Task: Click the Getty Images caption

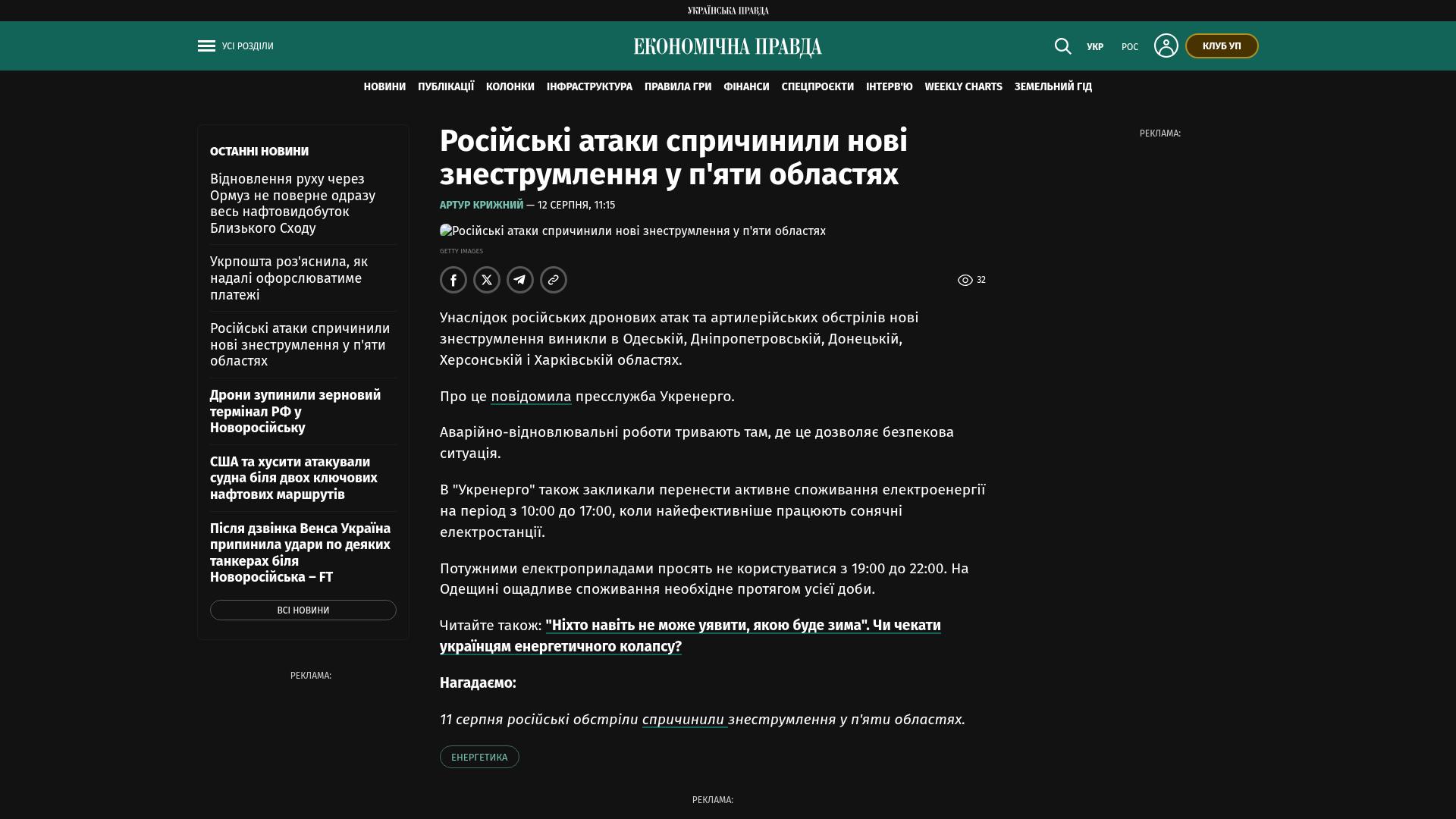Action: click(x=461, y=251)
